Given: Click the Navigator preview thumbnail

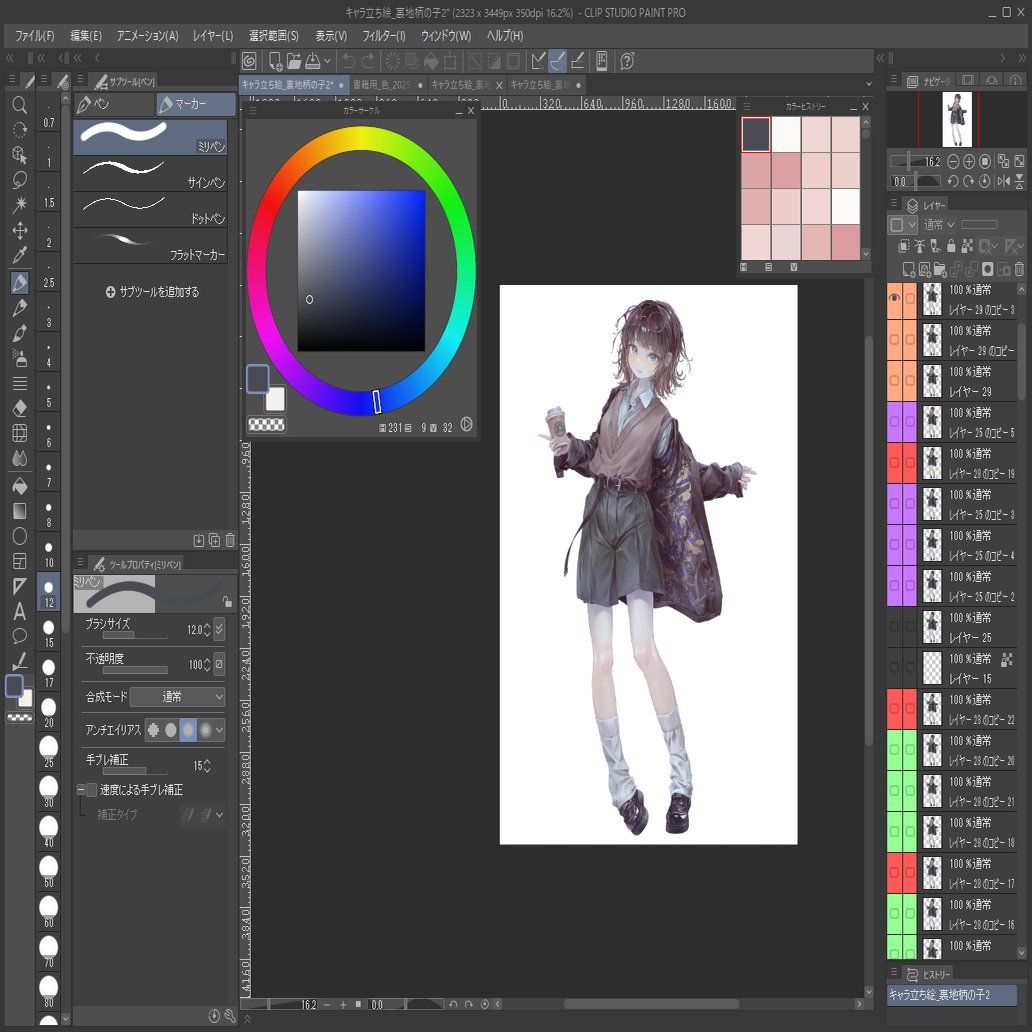Looking at the screenshot, I should [x=957, y=119].
